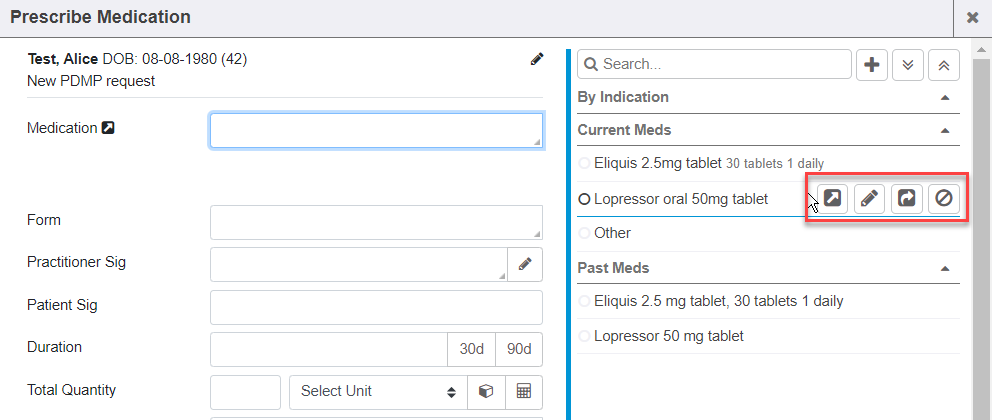Click the pencil button beside Practitioner Sig
This screenshot has height=420, width=992.
[525, 265]
